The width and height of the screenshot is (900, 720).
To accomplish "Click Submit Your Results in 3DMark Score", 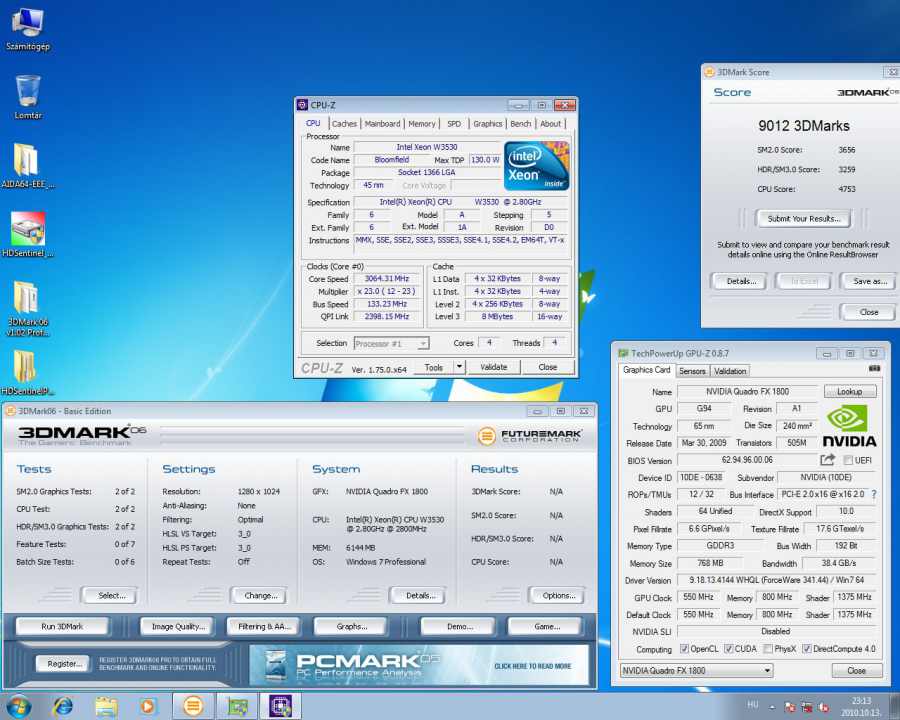I will [x=804, y=218].
